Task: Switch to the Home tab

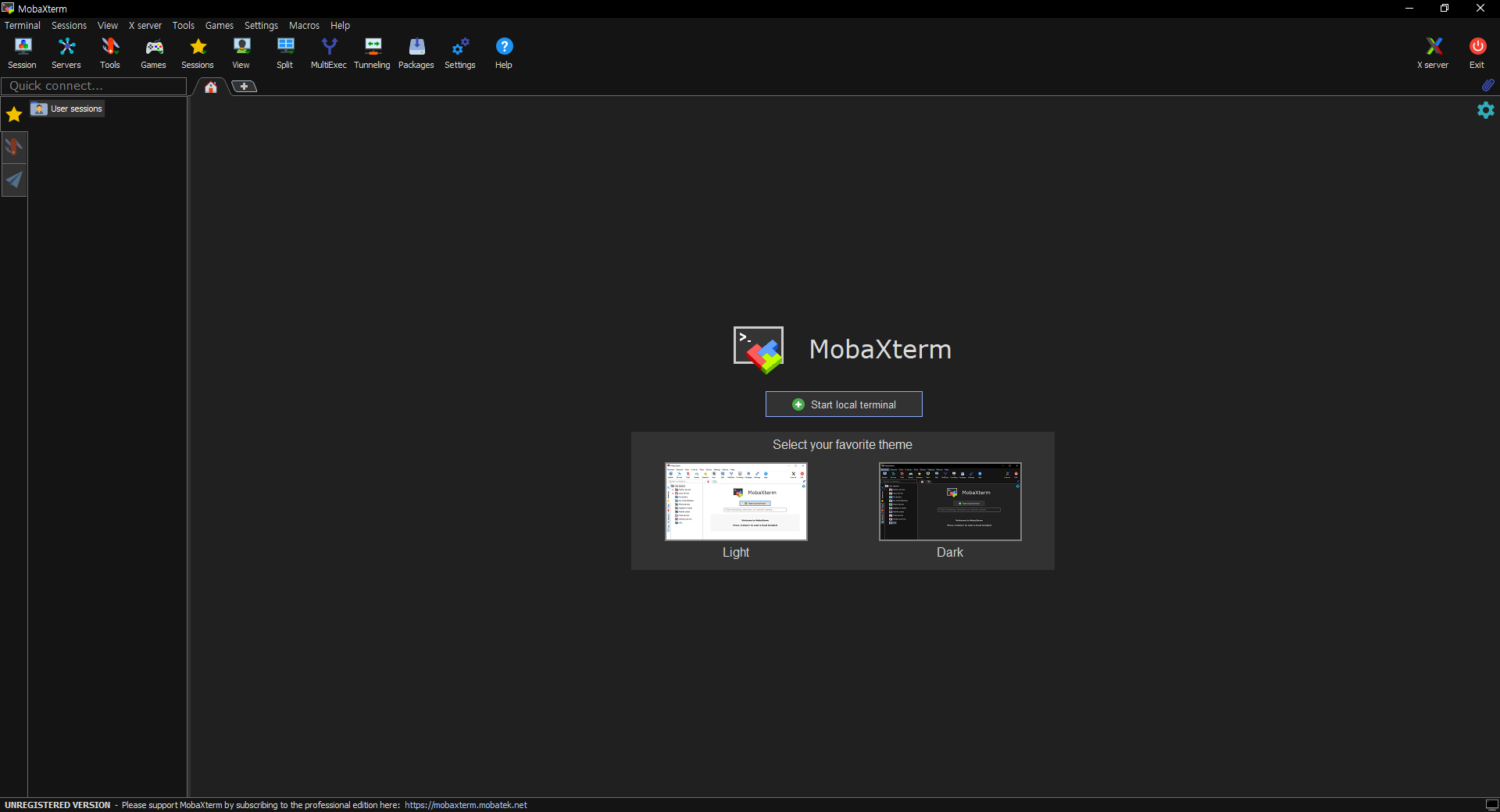Action: pos(211,87)
